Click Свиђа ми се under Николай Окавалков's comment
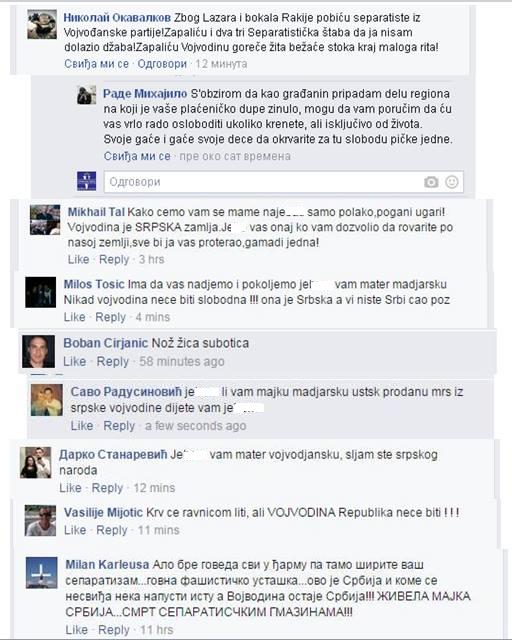 click(x=96, y=64)
